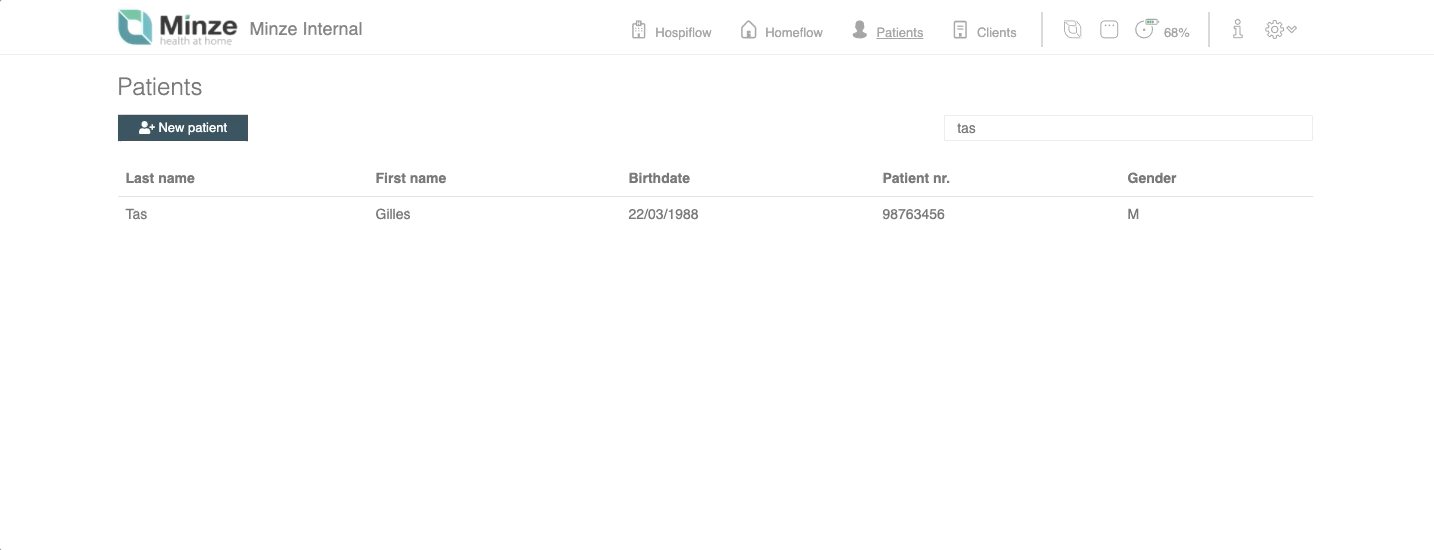Click the Homeflow house icon
This screenshot has height=550, width=1434.
point(748,30)
